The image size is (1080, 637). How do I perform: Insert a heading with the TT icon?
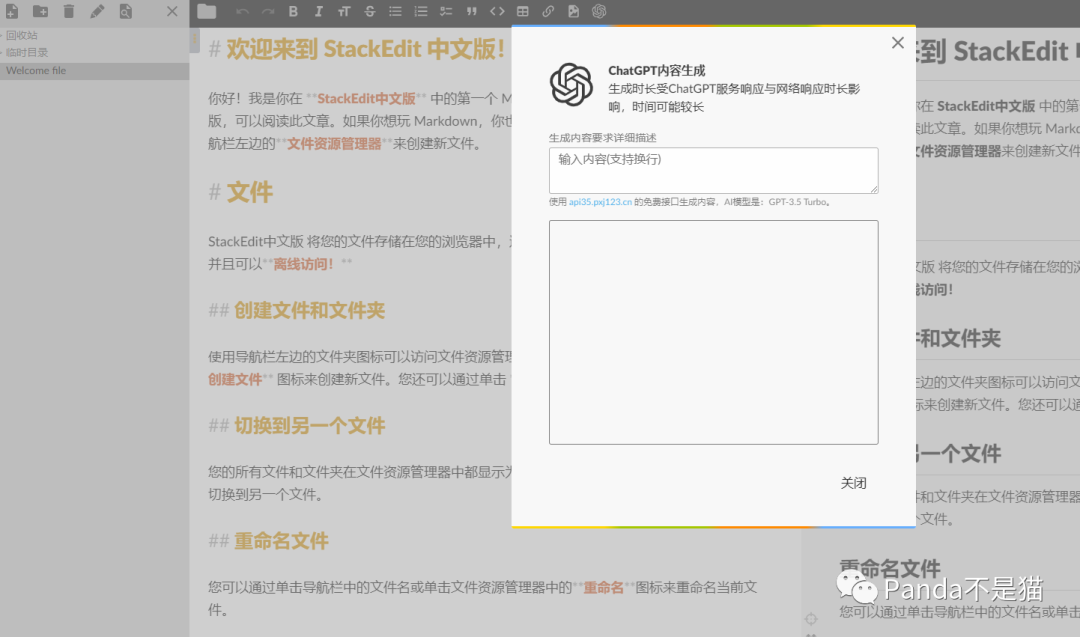click(344, 11)
